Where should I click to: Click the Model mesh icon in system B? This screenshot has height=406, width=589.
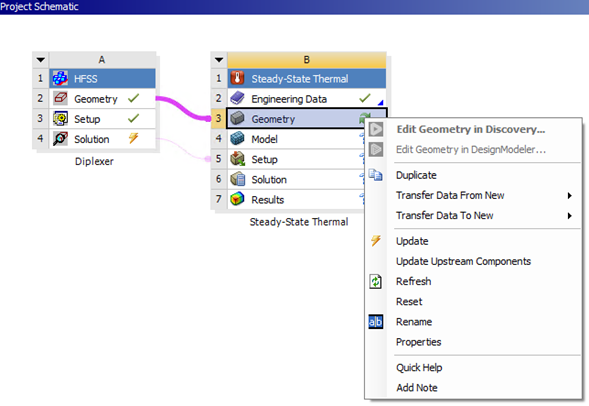(237, 139)
